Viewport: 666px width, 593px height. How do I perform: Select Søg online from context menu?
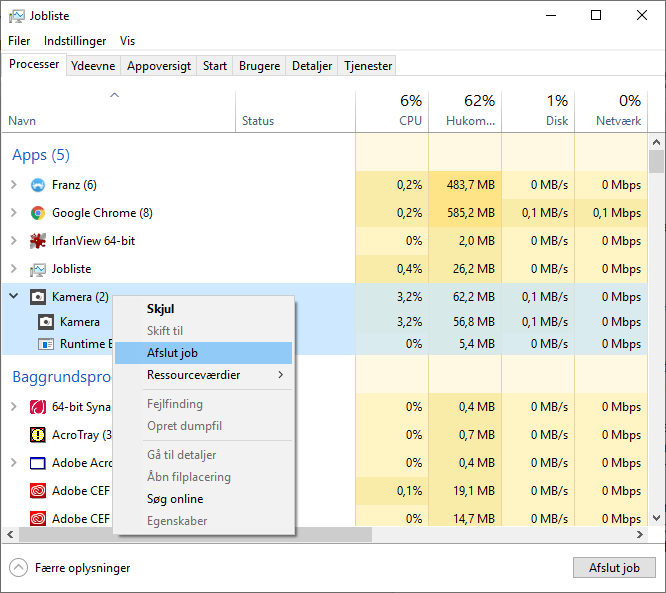175,499
